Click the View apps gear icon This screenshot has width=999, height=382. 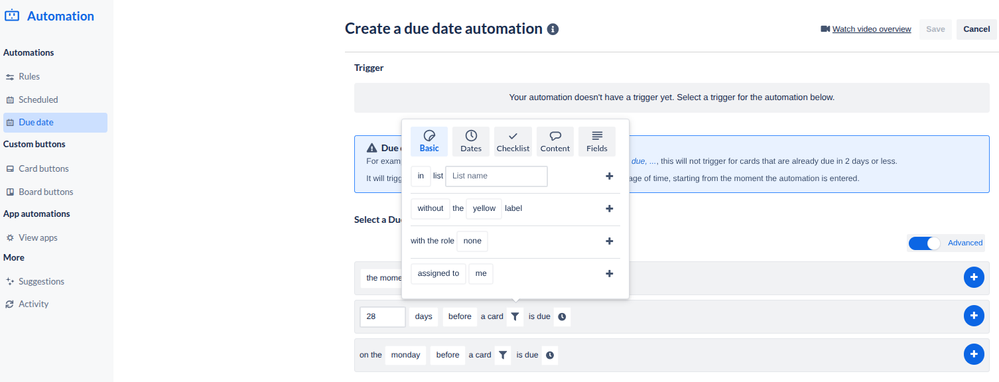point(10,238)
